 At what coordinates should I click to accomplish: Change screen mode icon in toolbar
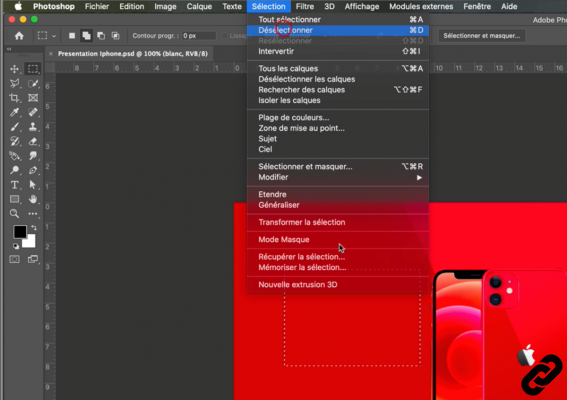(33, 259)
